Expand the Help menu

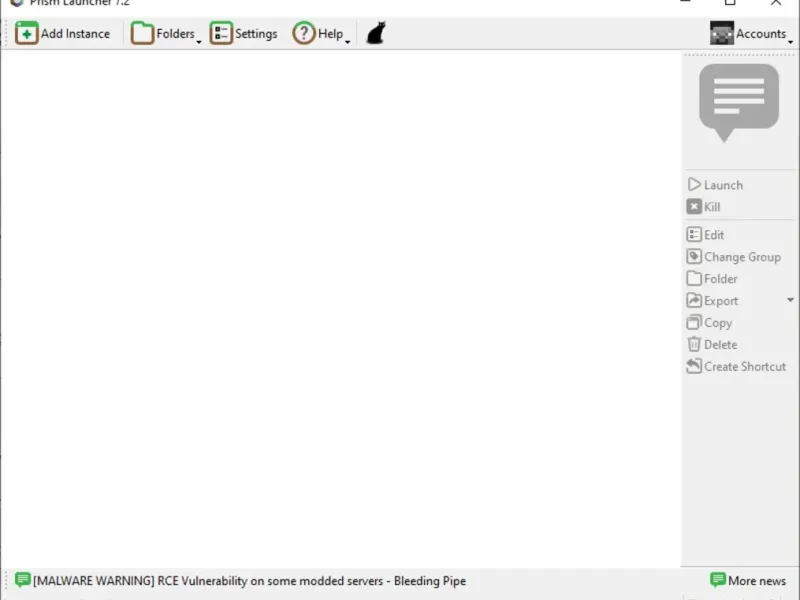(321, 34)
